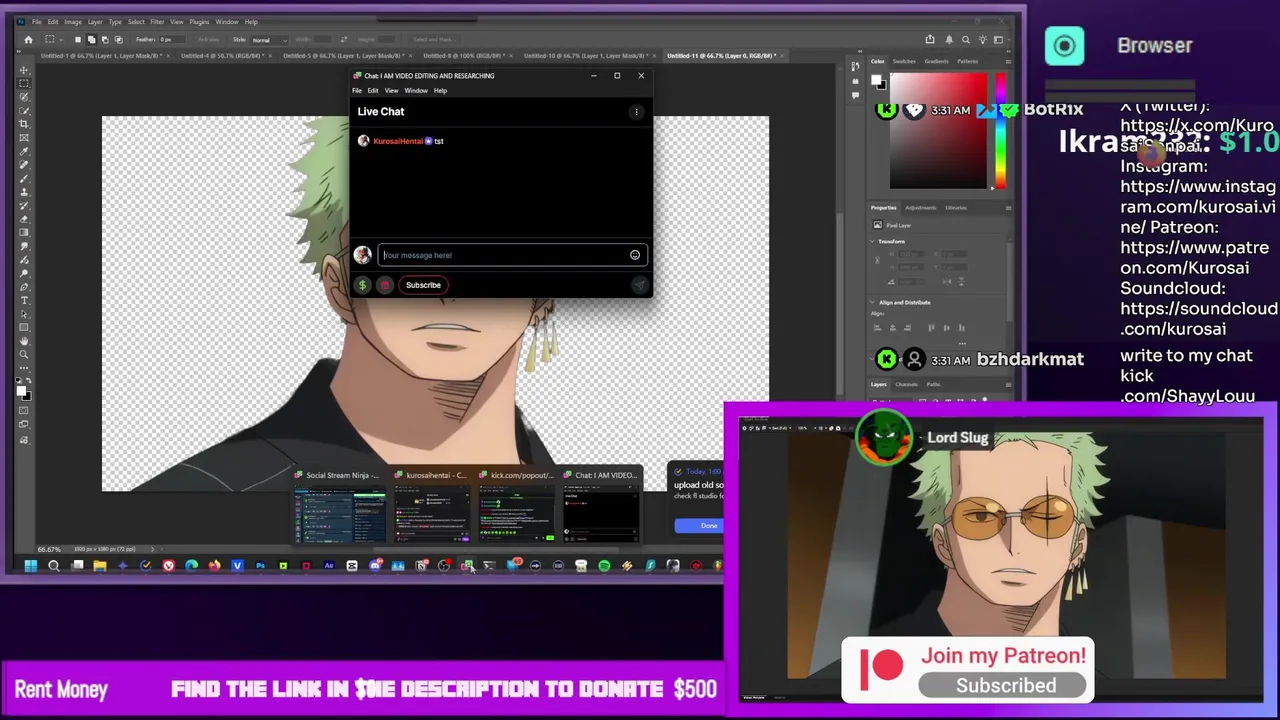Image resolution: width=1280 pixels, height=720 pixels.
Task: Click the red gift icon in chat
Action: point(384,285)
